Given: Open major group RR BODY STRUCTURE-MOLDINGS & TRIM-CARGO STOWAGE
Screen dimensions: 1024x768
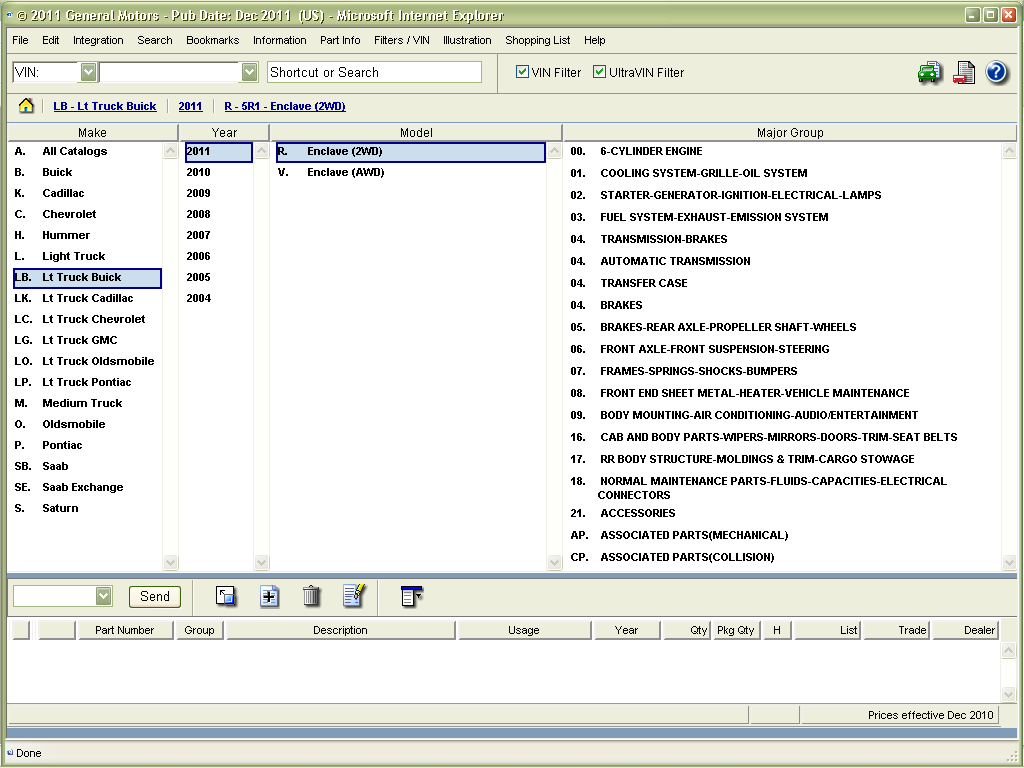Looking at the screenshot, I should 757,459.
